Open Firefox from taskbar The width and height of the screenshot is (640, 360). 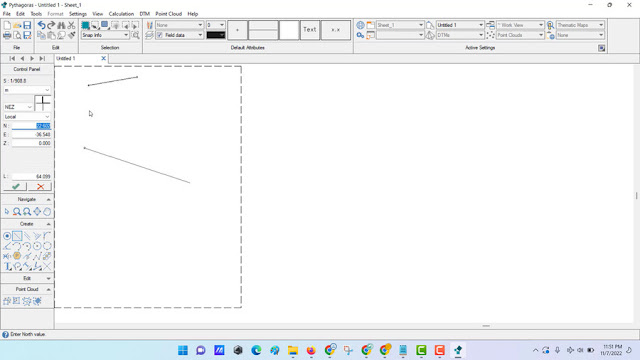311,350
